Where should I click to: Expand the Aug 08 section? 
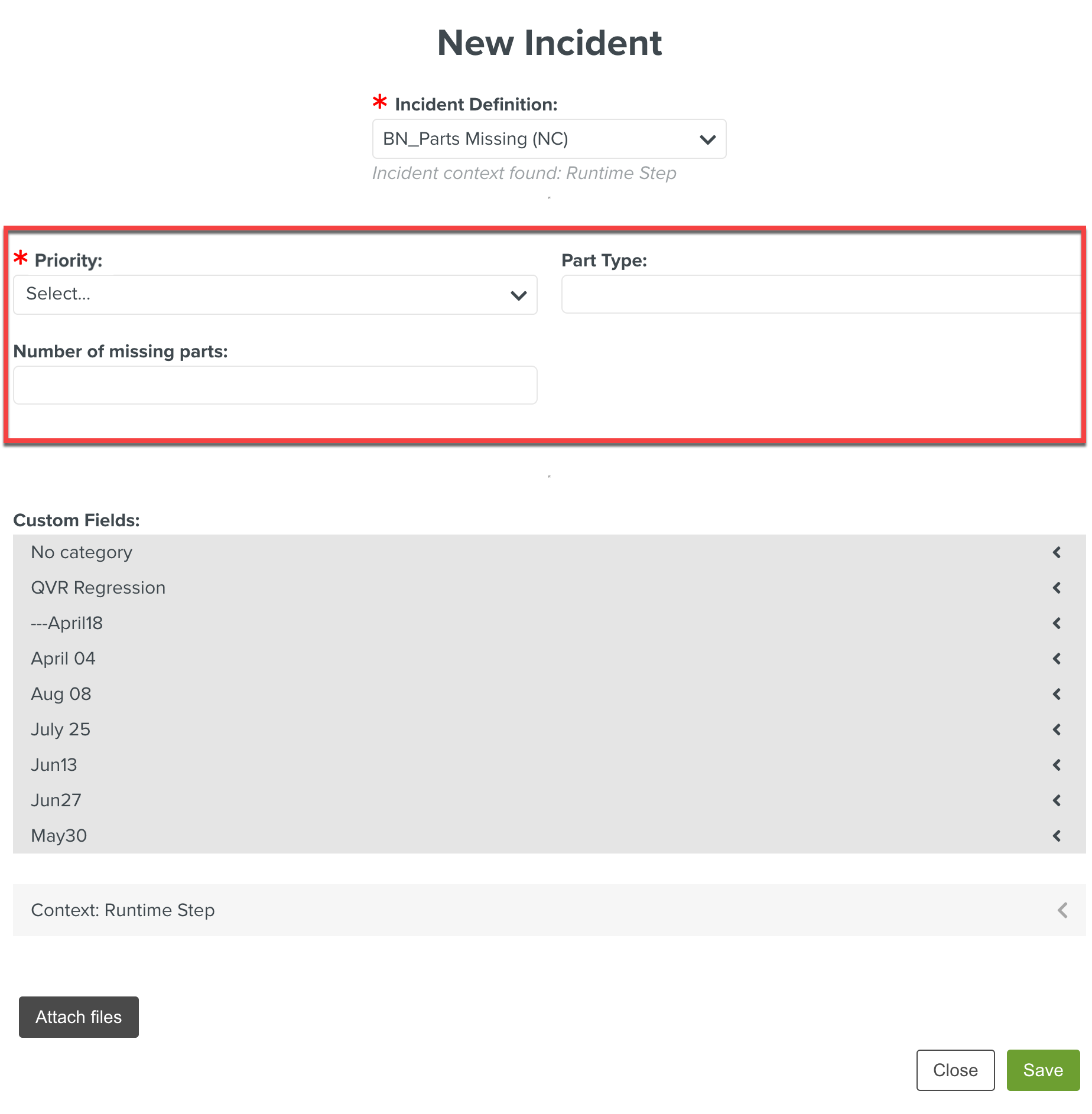click(x=549, y=694)
